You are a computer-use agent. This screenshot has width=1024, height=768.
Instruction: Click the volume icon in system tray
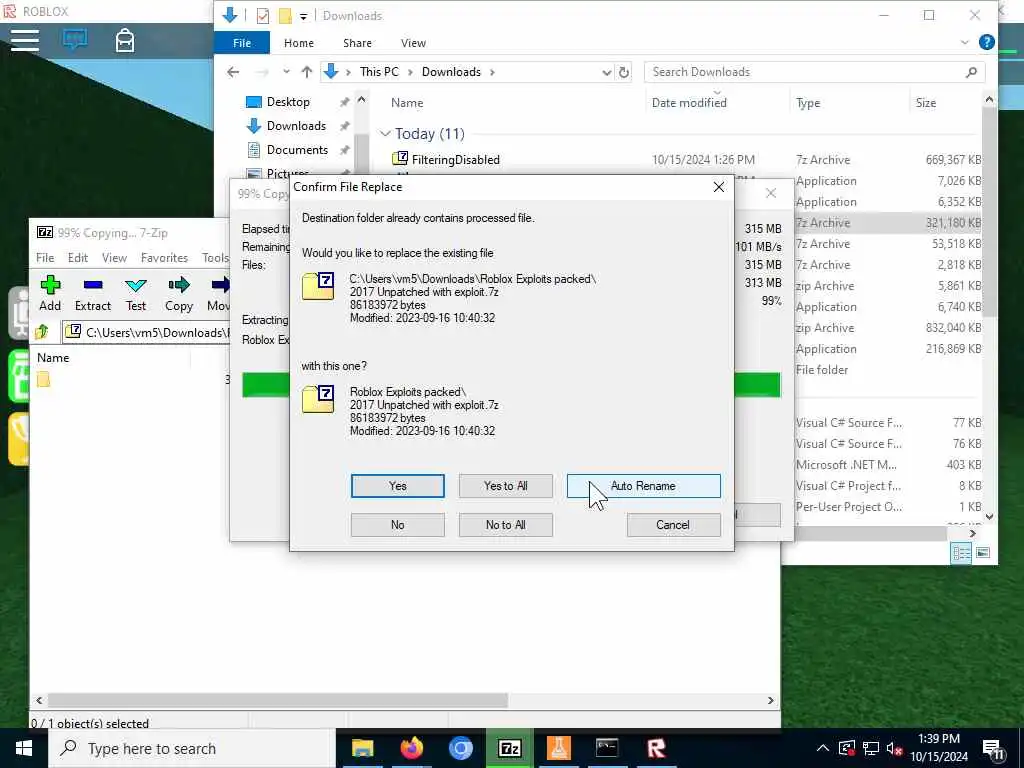coord(894,749)
